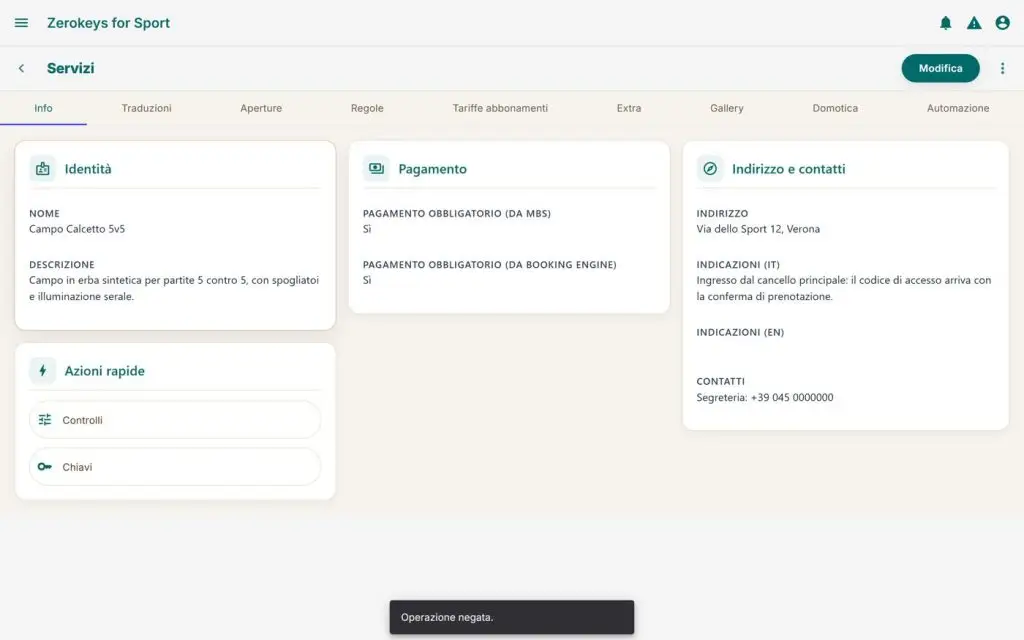Click the name value Campo Calcetto 5v5
The image size is (1024, 640).
[x=77, y=229]
